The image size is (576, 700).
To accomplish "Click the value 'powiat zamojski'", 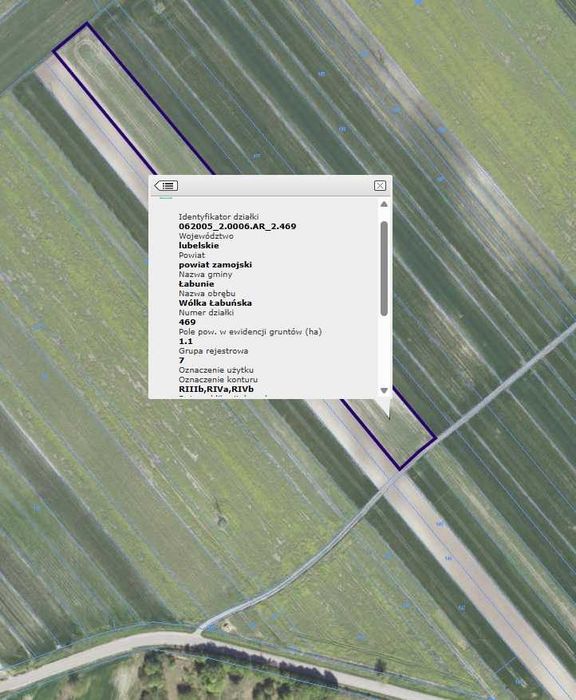I will click(215, 265).
